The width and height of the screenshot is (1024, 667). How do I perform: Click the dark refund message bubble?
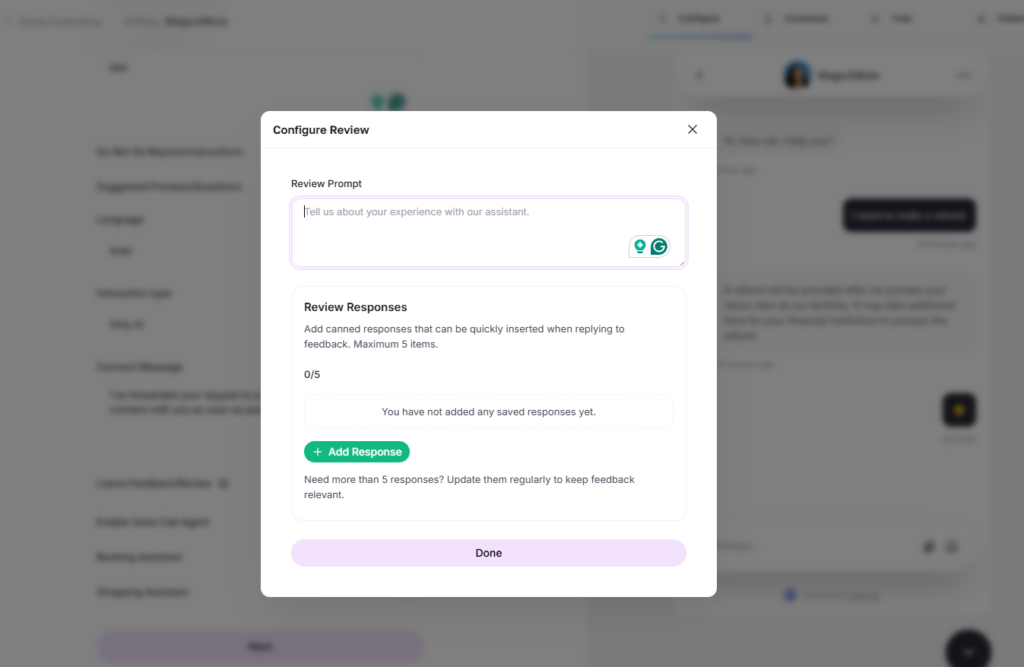click(x=908, y=215)
